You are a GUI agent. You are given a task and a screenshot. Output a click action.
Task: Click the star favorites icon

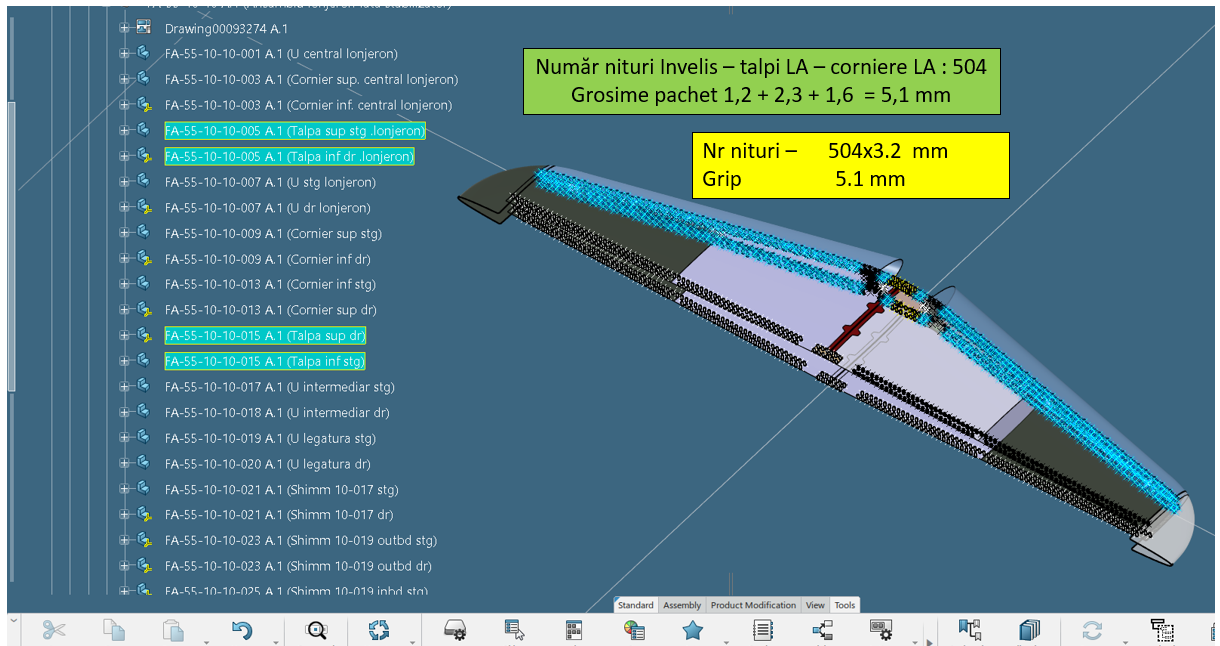coord(692,630)
